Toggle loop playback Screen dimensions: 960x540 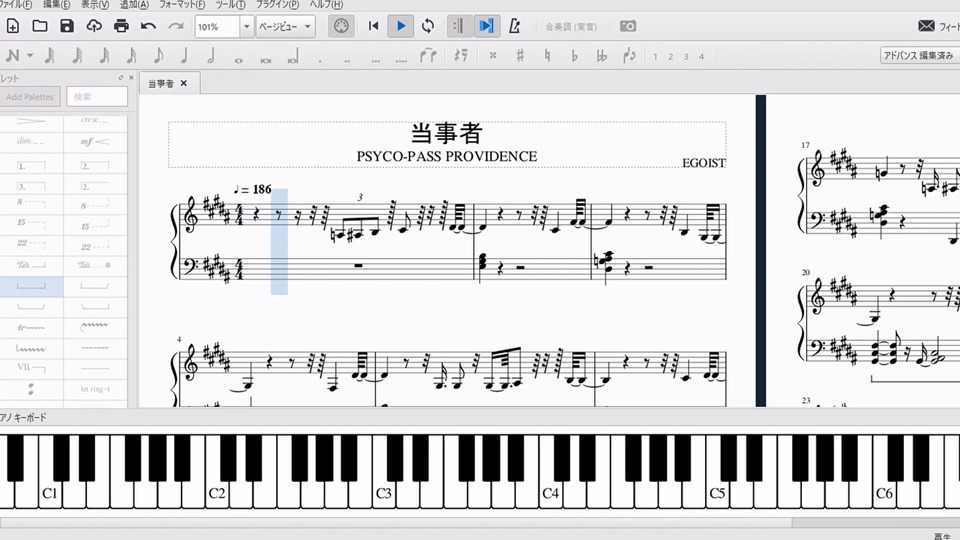click(428, 26)
